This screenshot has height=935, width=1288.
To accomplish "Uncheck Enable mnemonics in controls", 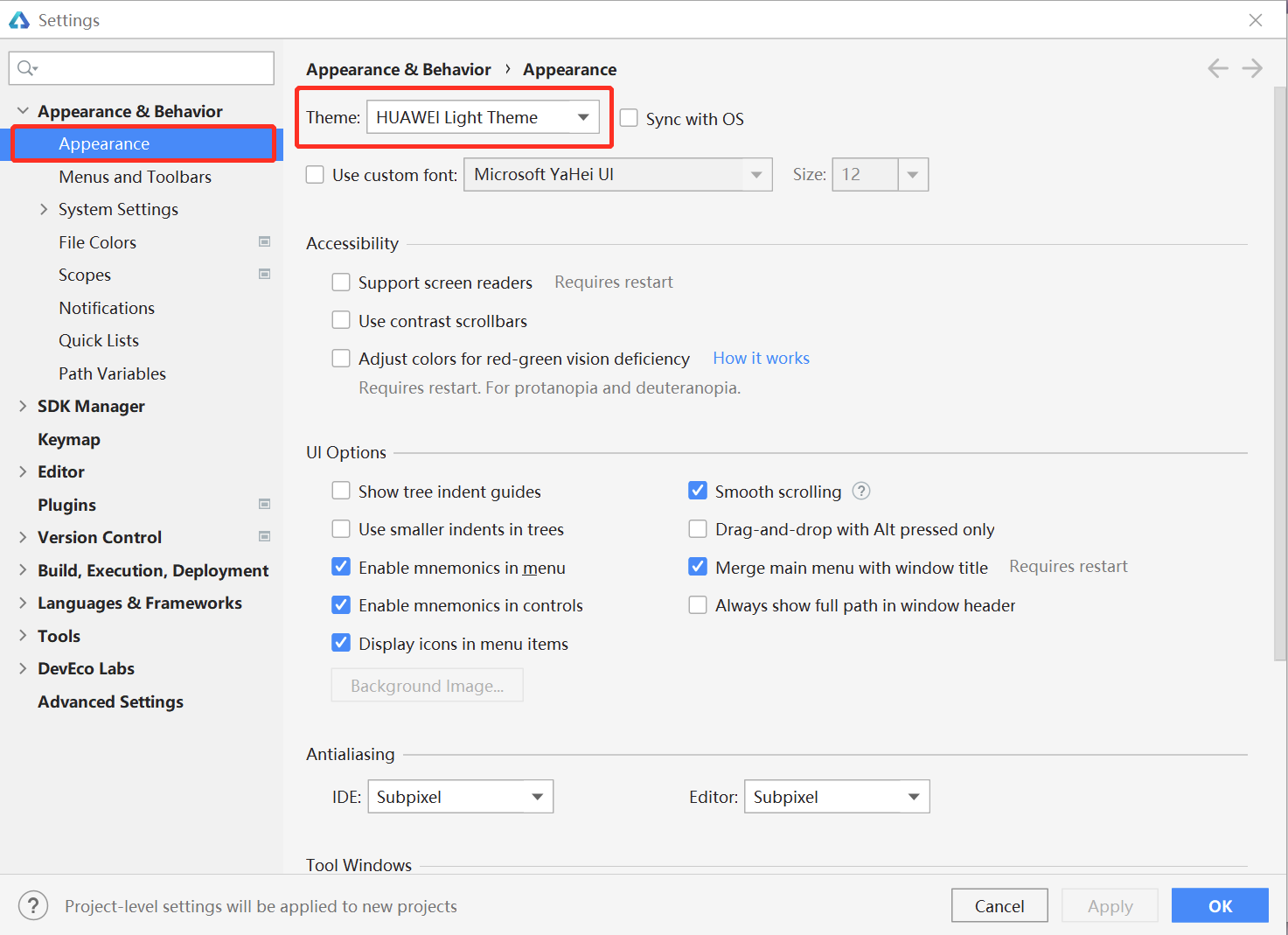I will (x=341, y=605).
